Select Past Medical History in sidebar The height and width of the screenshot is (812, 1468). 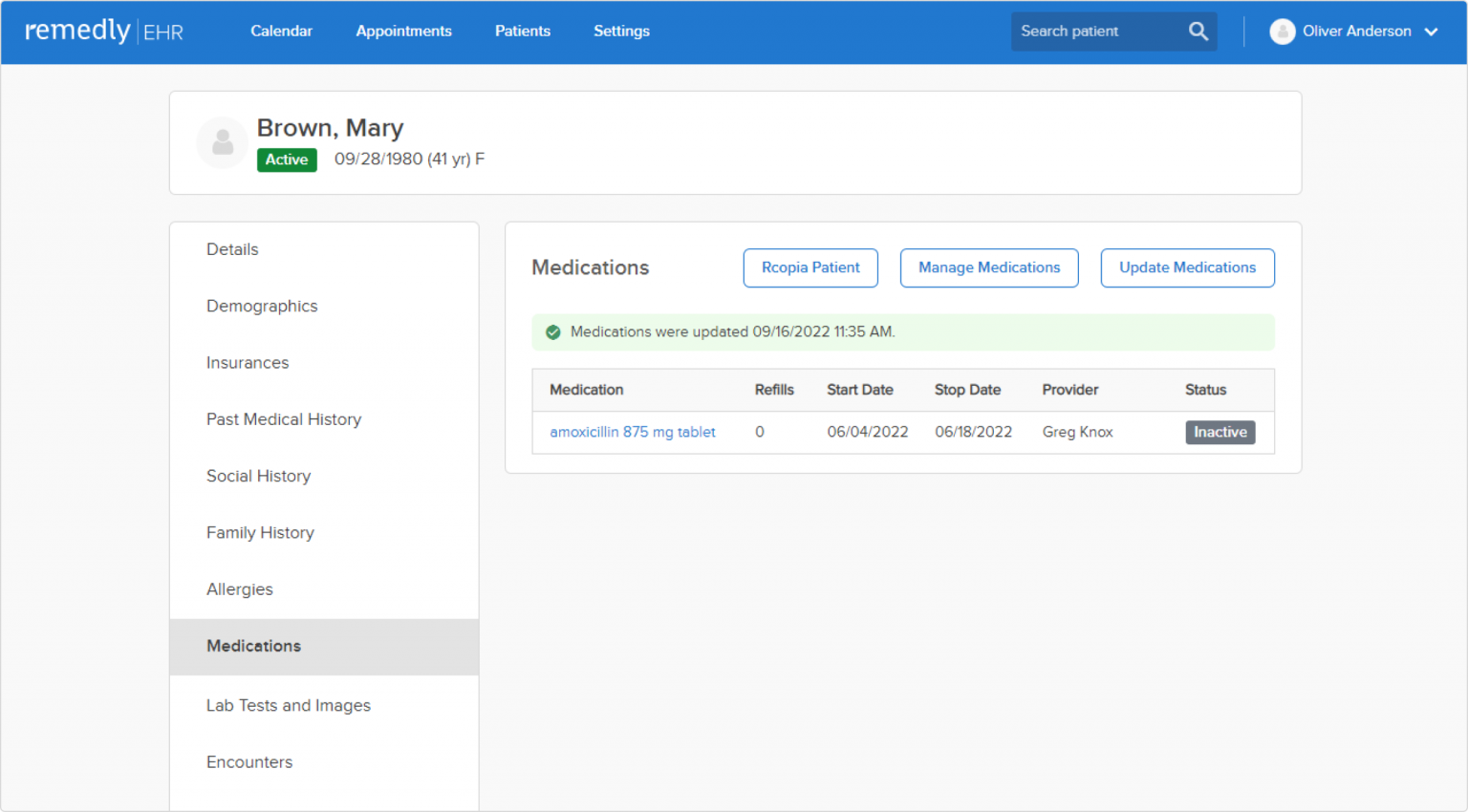coord(284,419)
